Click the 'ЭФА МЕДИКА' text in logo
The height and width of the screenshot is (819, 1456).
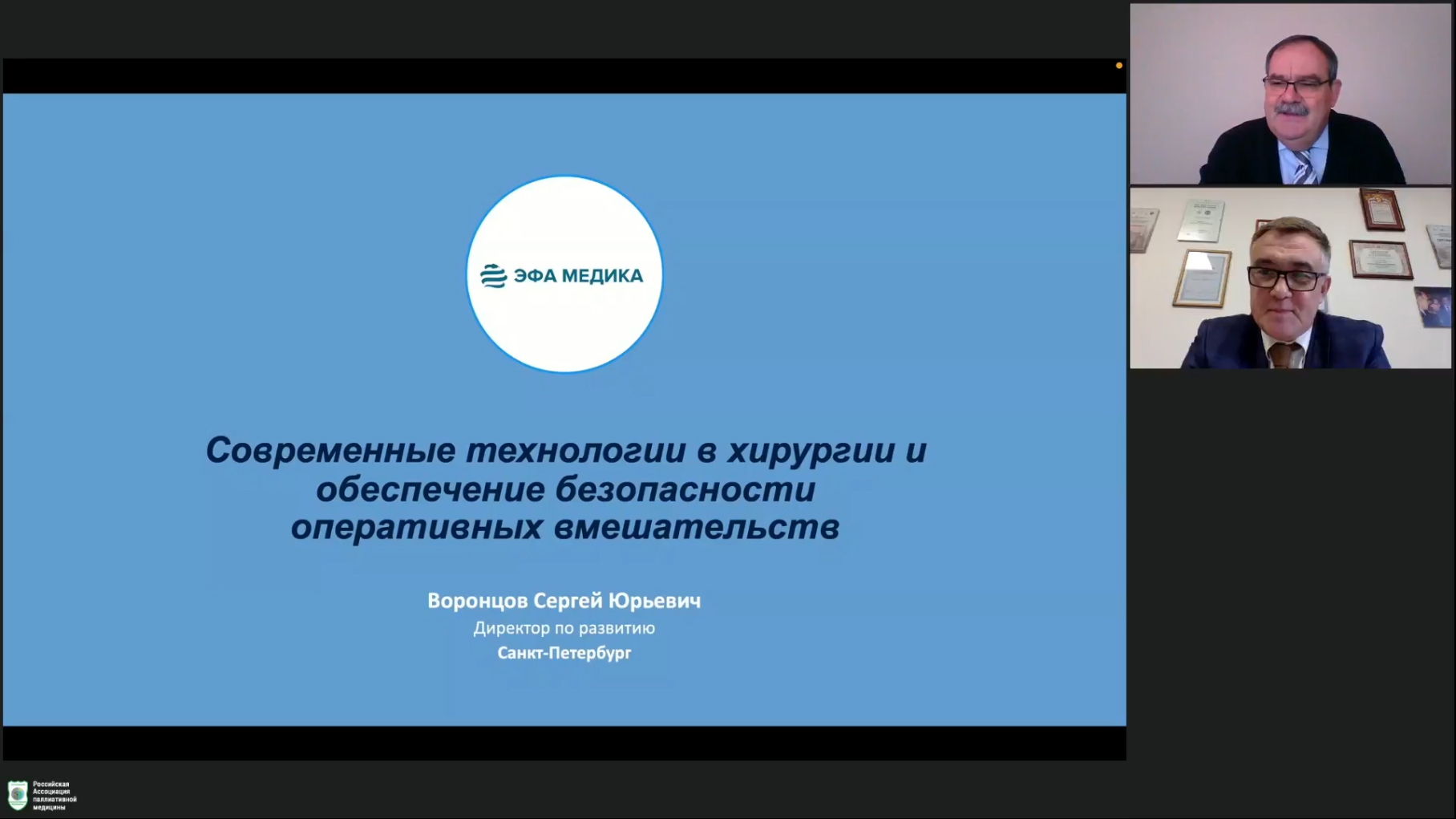pos(578,276)
